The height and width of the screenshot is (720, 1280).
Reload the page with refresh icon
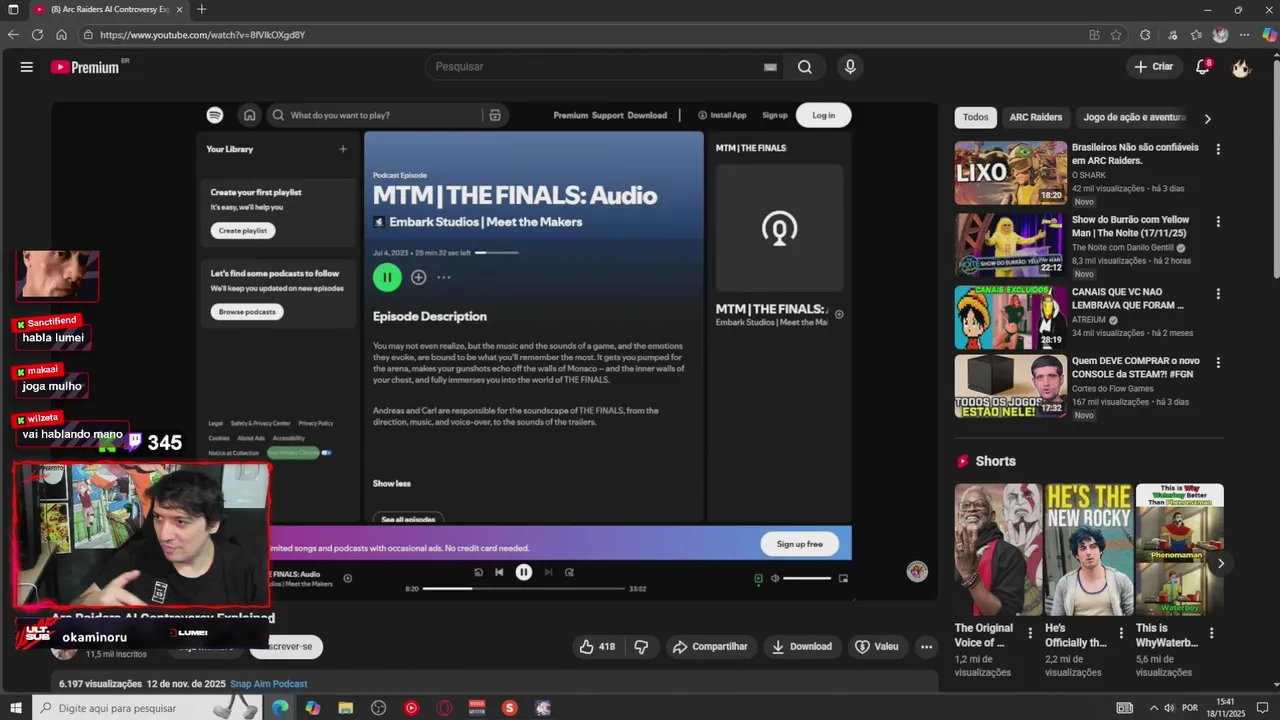click(x=37, y=34)
